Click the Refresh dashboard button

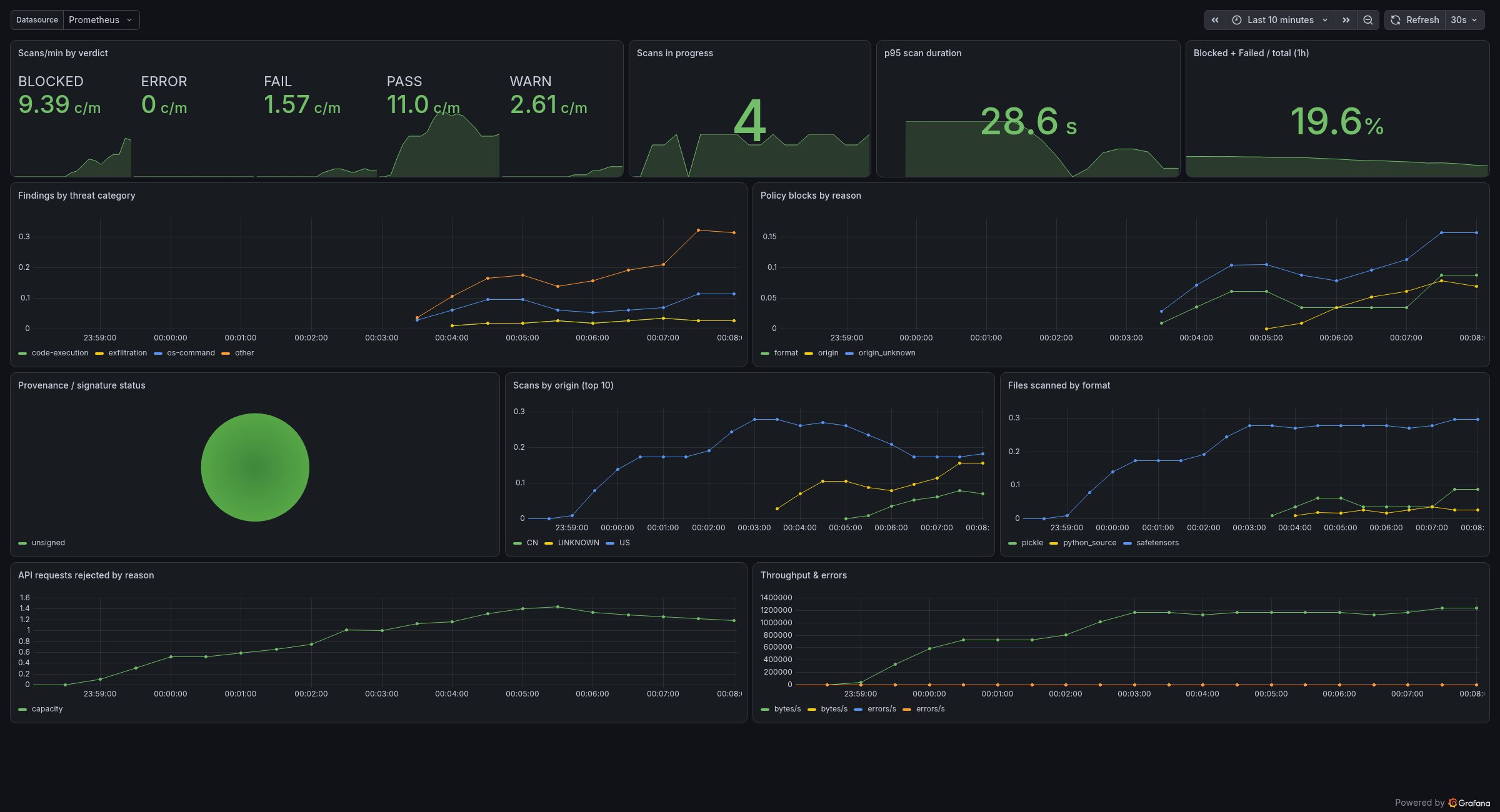pyautogui.click(x=1415, y=20)
